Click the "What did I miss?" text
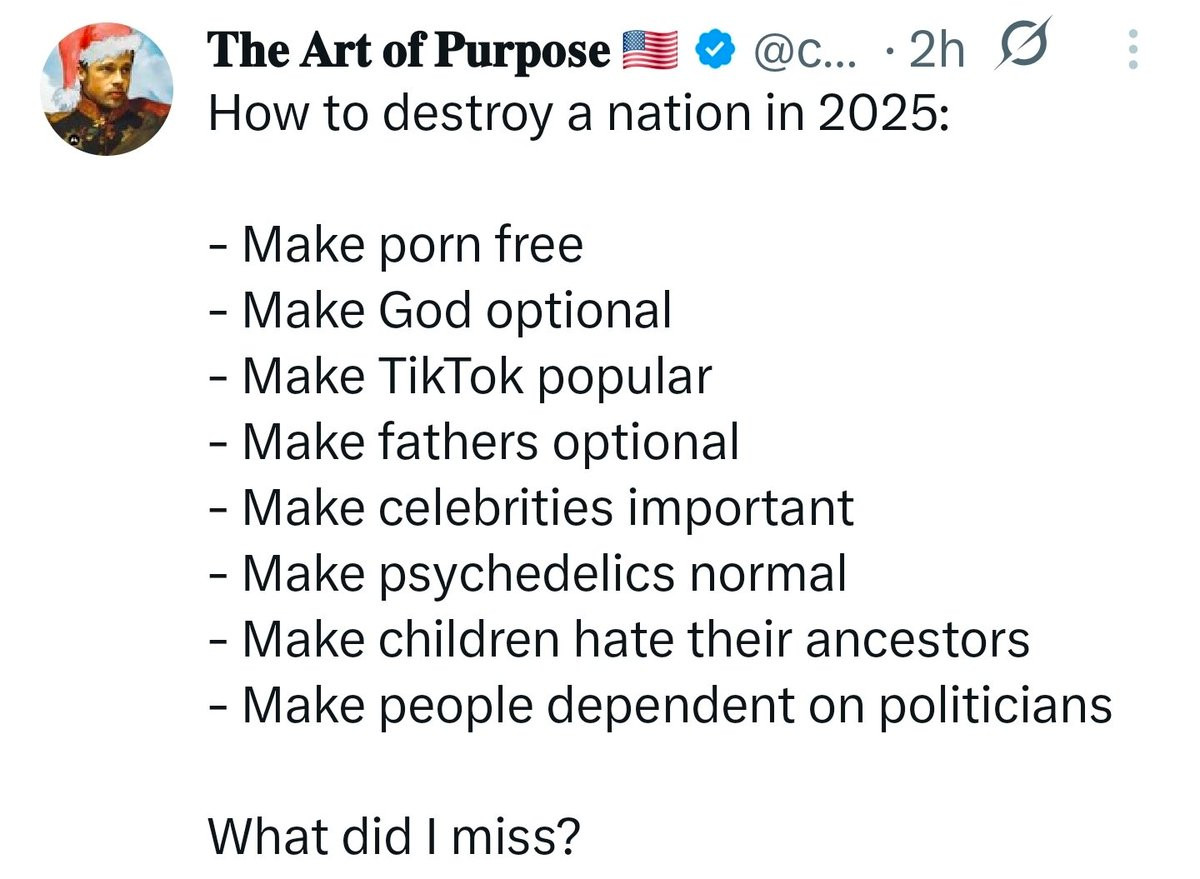The image size is (1200, 879). [392, 836]
